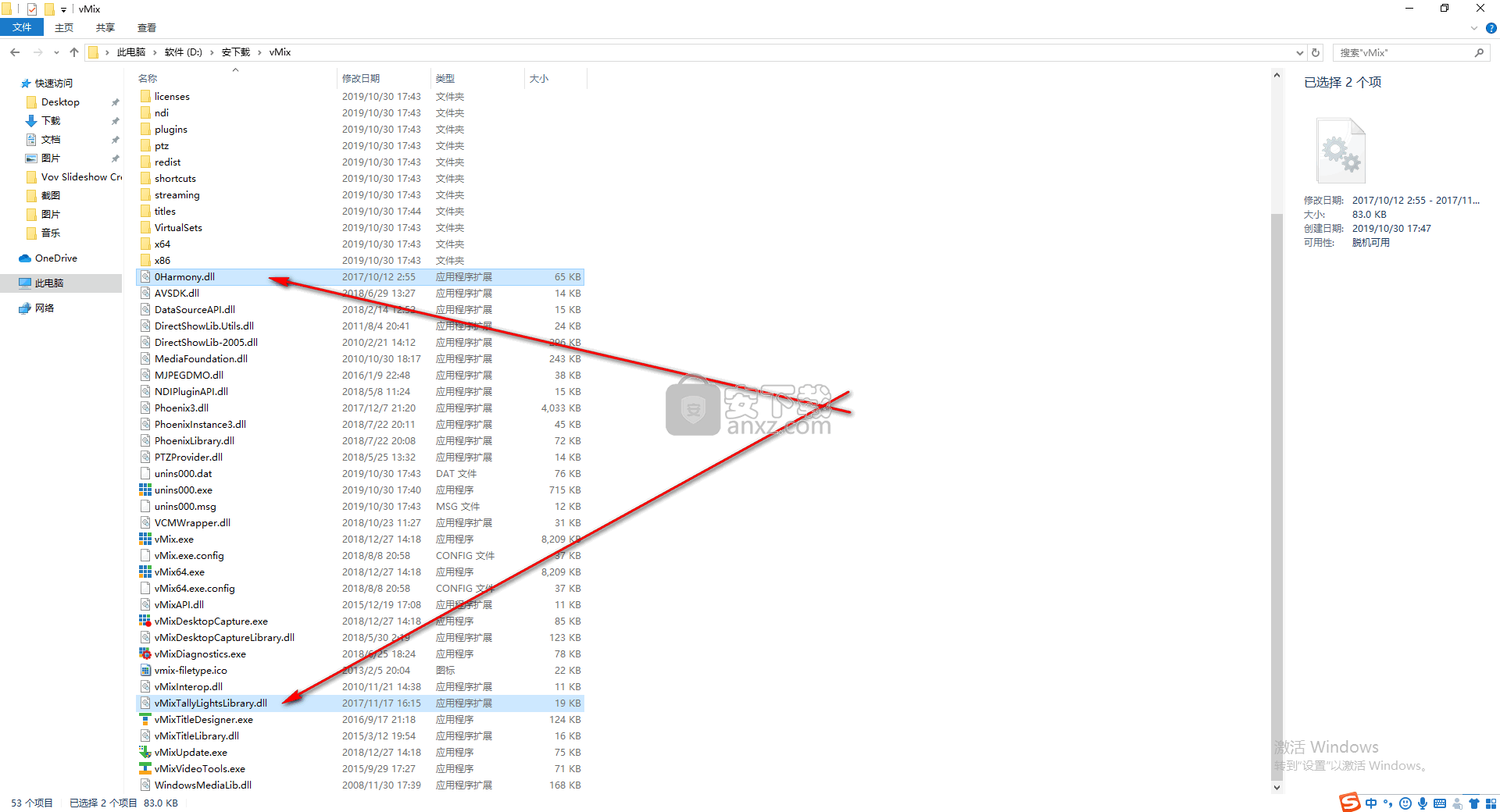Screen dimensions: 1500x812
Task: Sort by the 修改日期 column header
Action: 361,79
